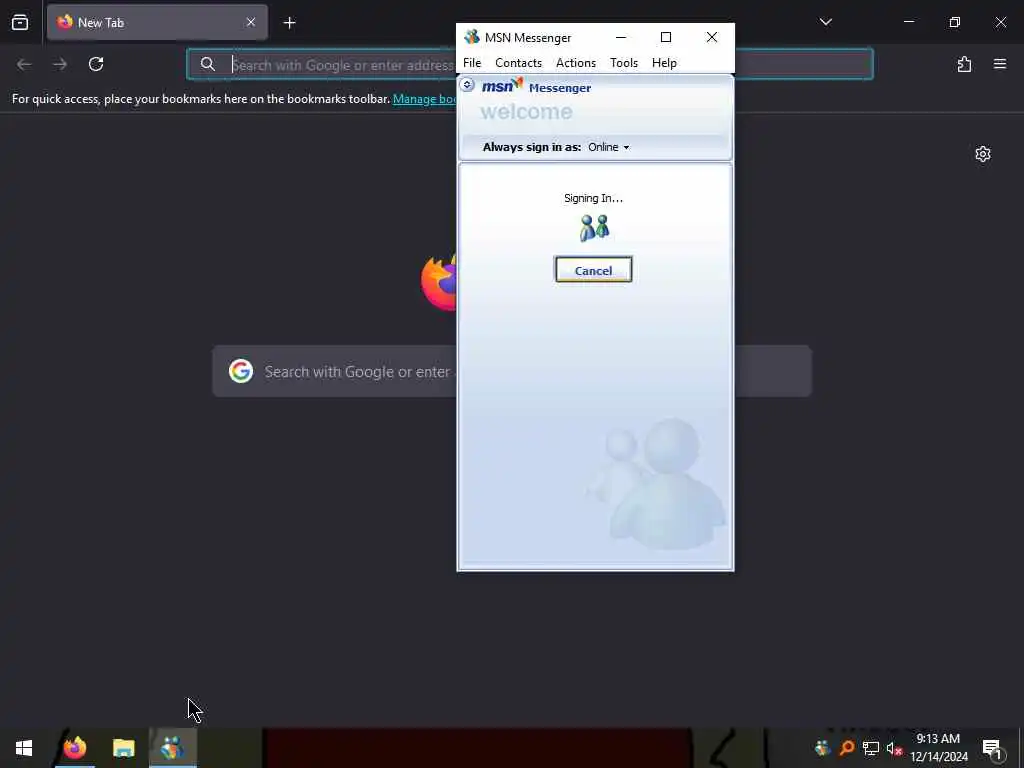This screenshot has height=768, width=1024.
Task: Click the MSN Messenger system tray icon
Action: click(x=822, y=748)
